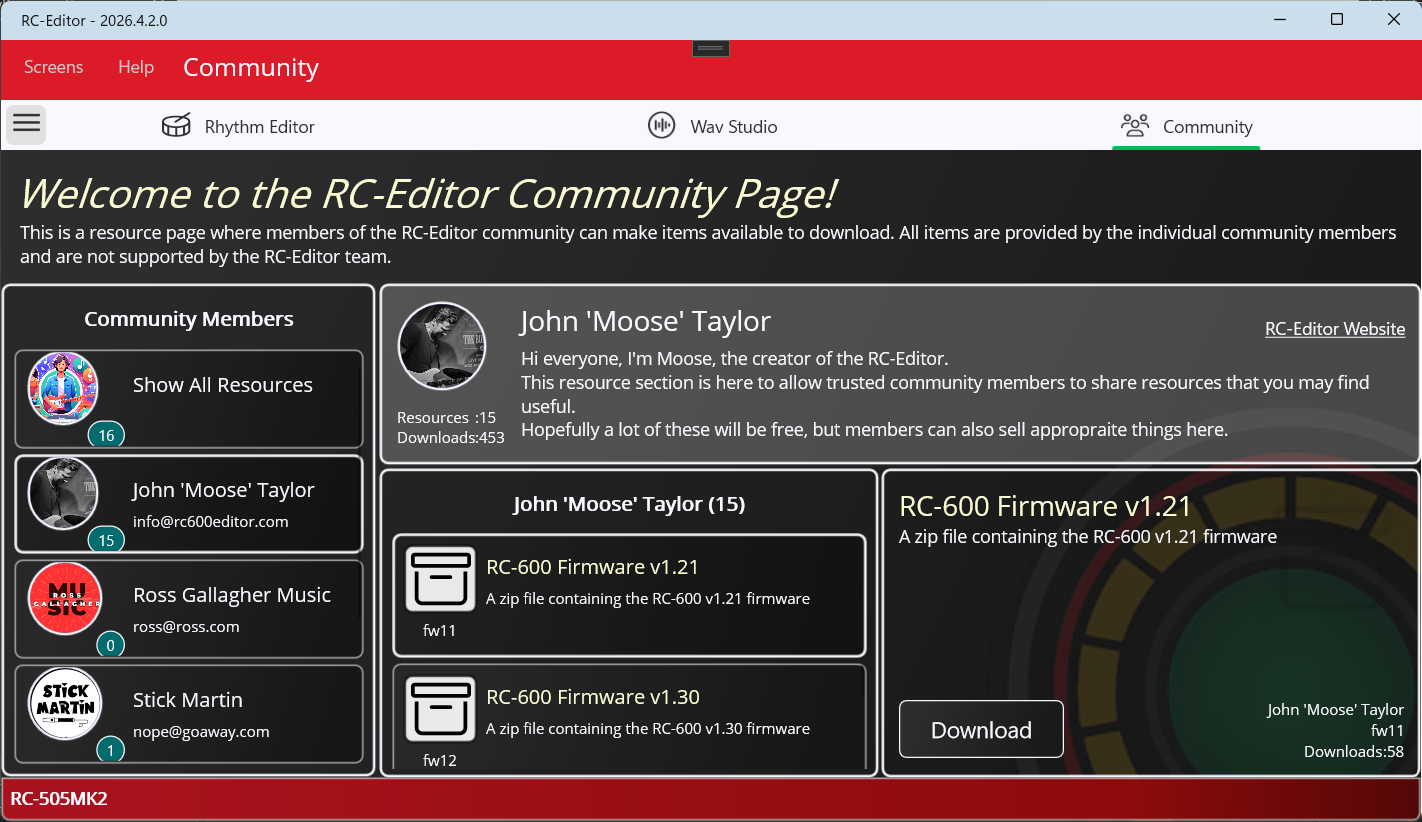Open the Screens menu
Viewport: 1422px width, 822px height.
[x=54, y=67]
